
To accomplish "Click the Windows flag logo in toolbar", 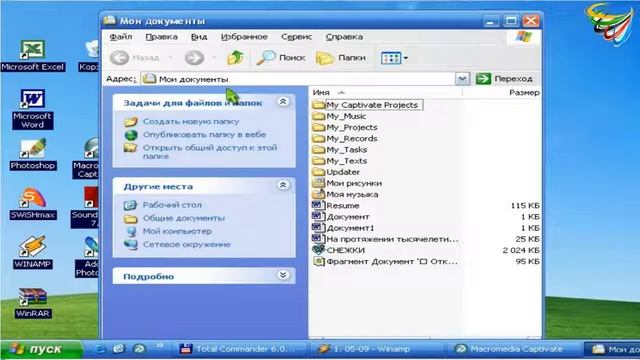I will point(523,37).
